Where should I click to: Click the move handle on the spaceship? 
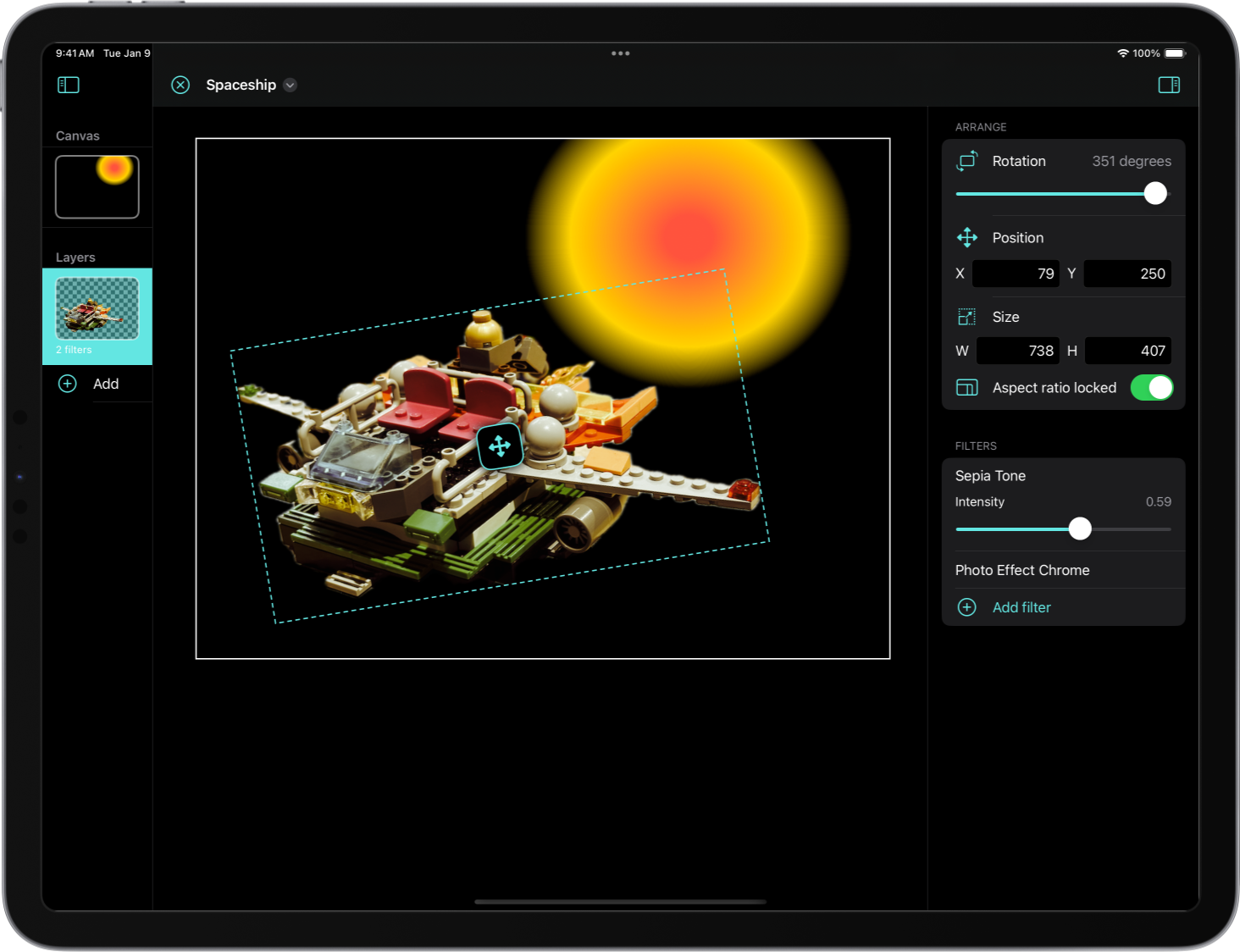[x=500, y=446]
